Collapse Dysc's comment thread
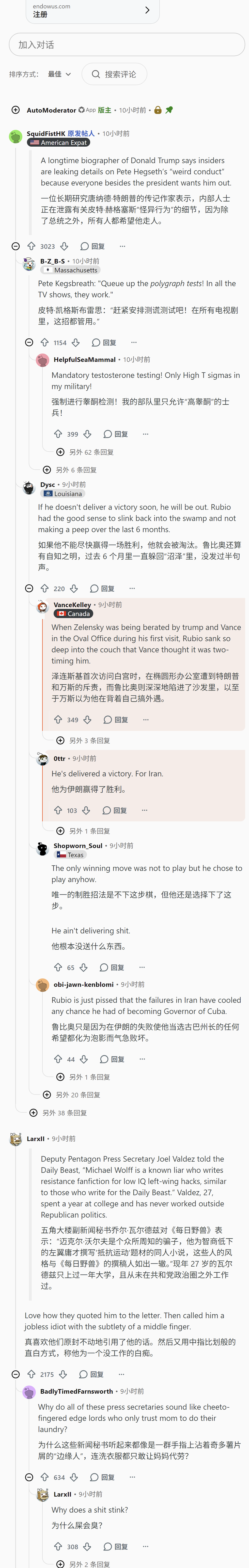 click(x=29, y=589)
